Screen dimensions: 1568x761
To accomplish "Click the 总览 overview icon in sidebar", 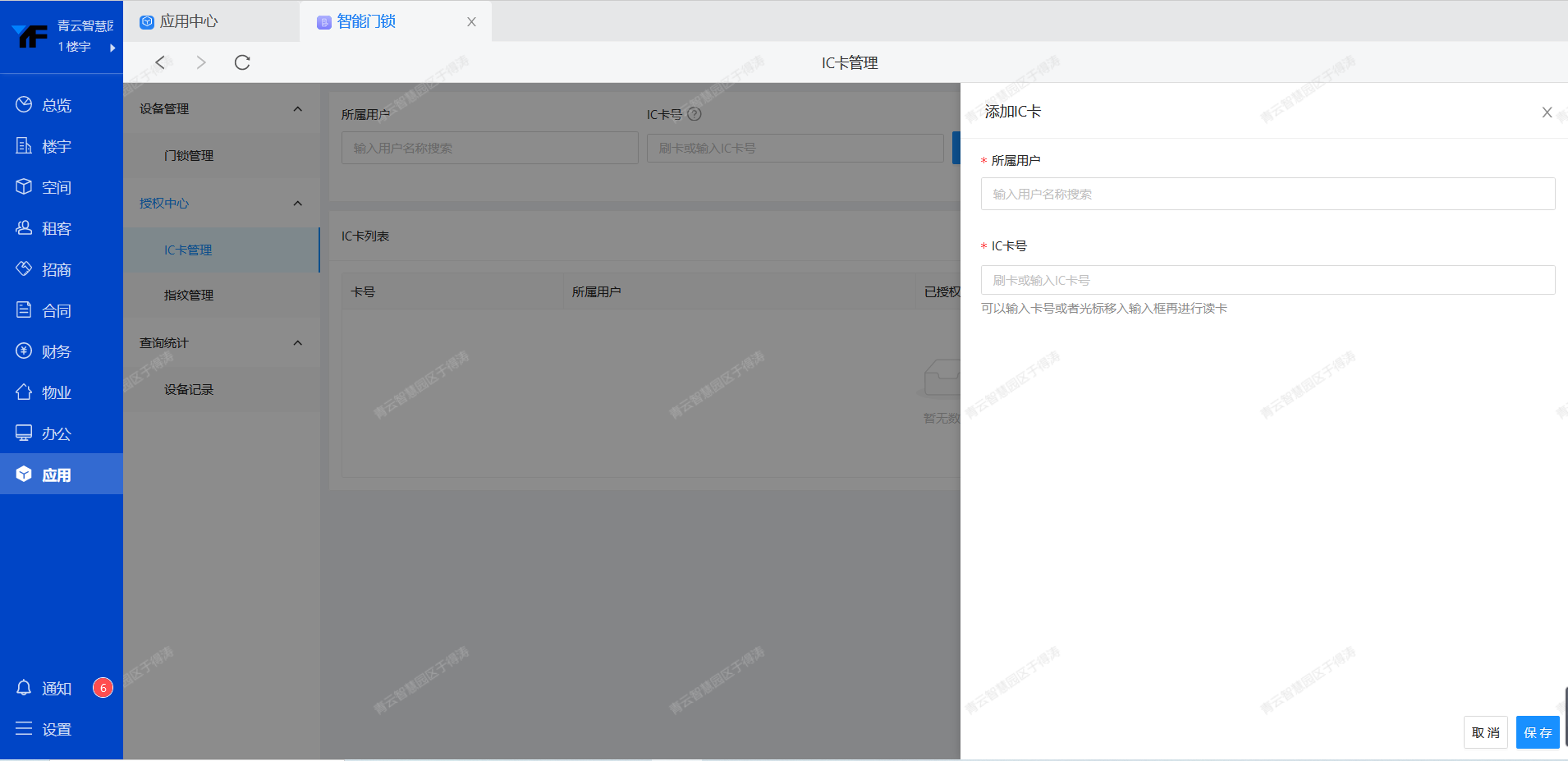I will (x=24, y=104).
